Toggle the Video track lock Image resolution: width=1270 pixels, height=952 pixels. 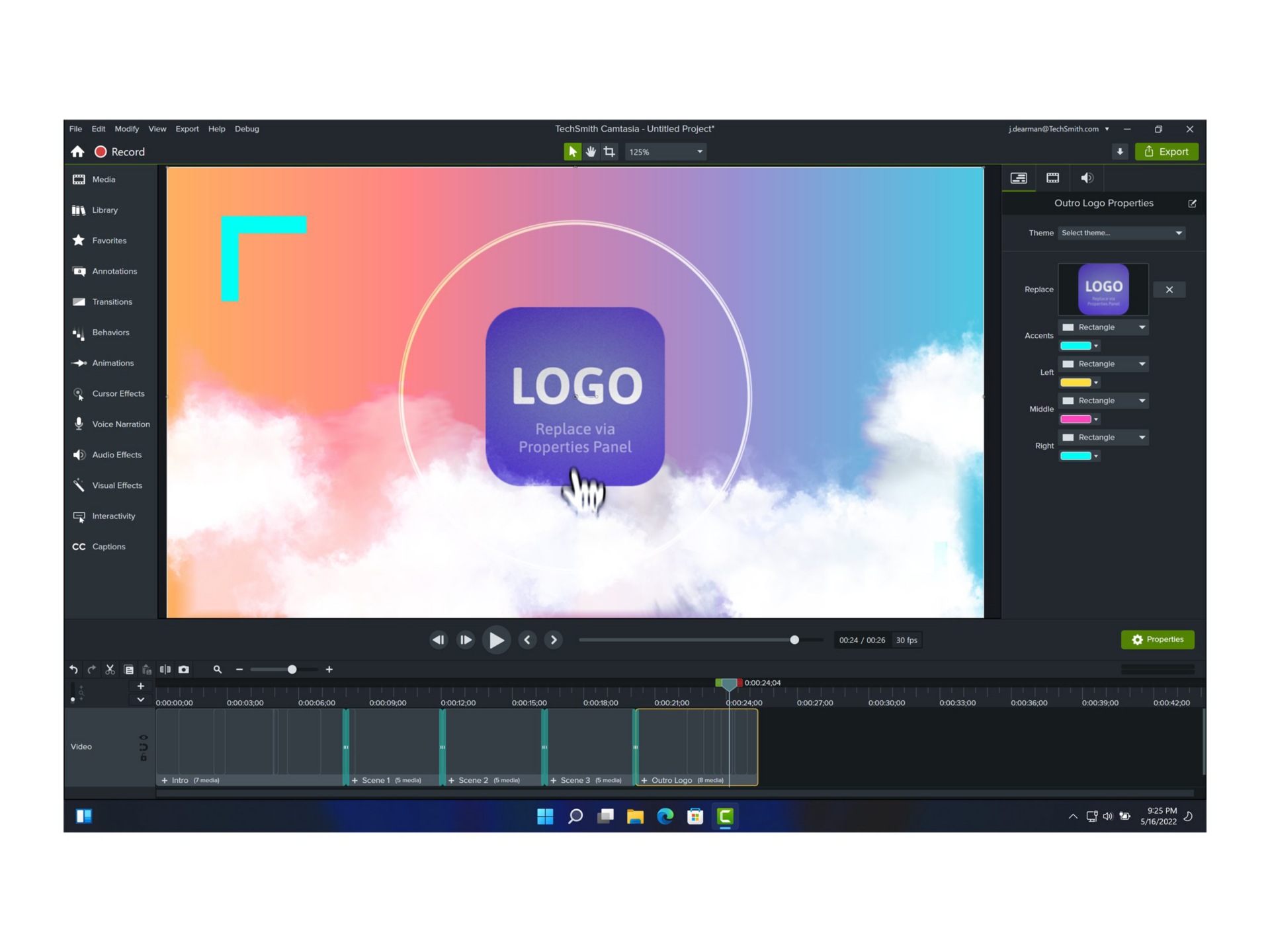(144, 758)
